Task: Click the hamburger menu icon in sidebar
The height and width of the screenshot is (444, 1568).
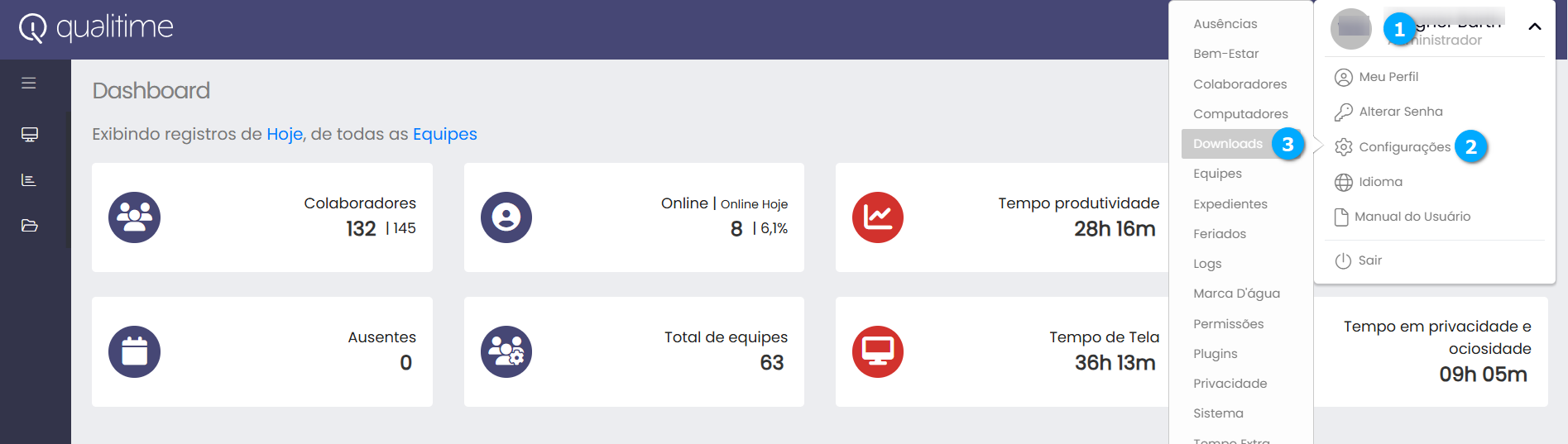Action: point(29,84)
